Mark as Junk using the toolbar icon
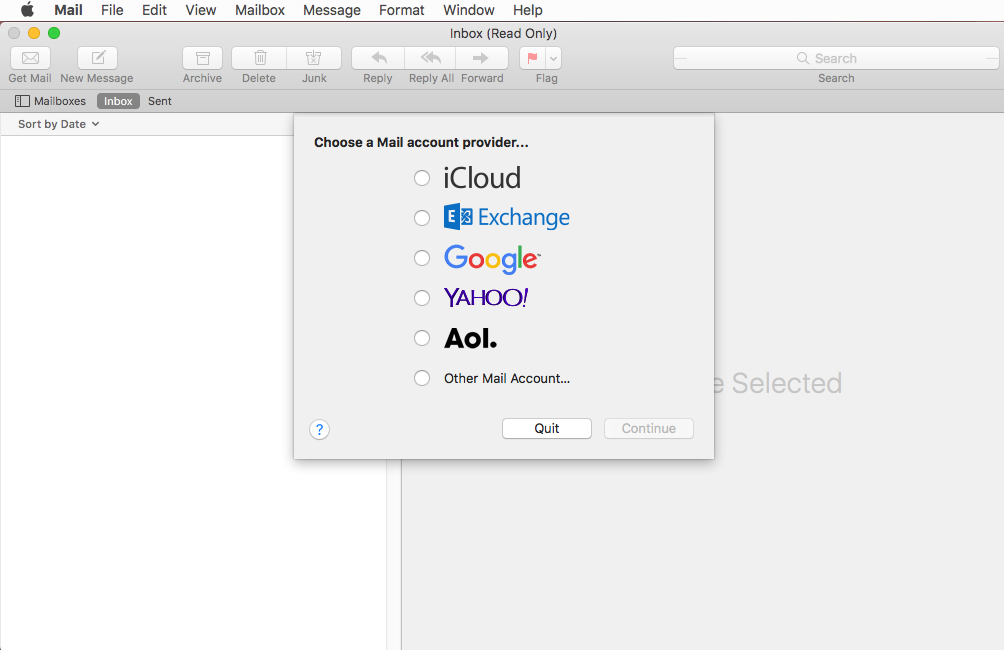Screen dimensions: 1004x650 pos(314,58)
